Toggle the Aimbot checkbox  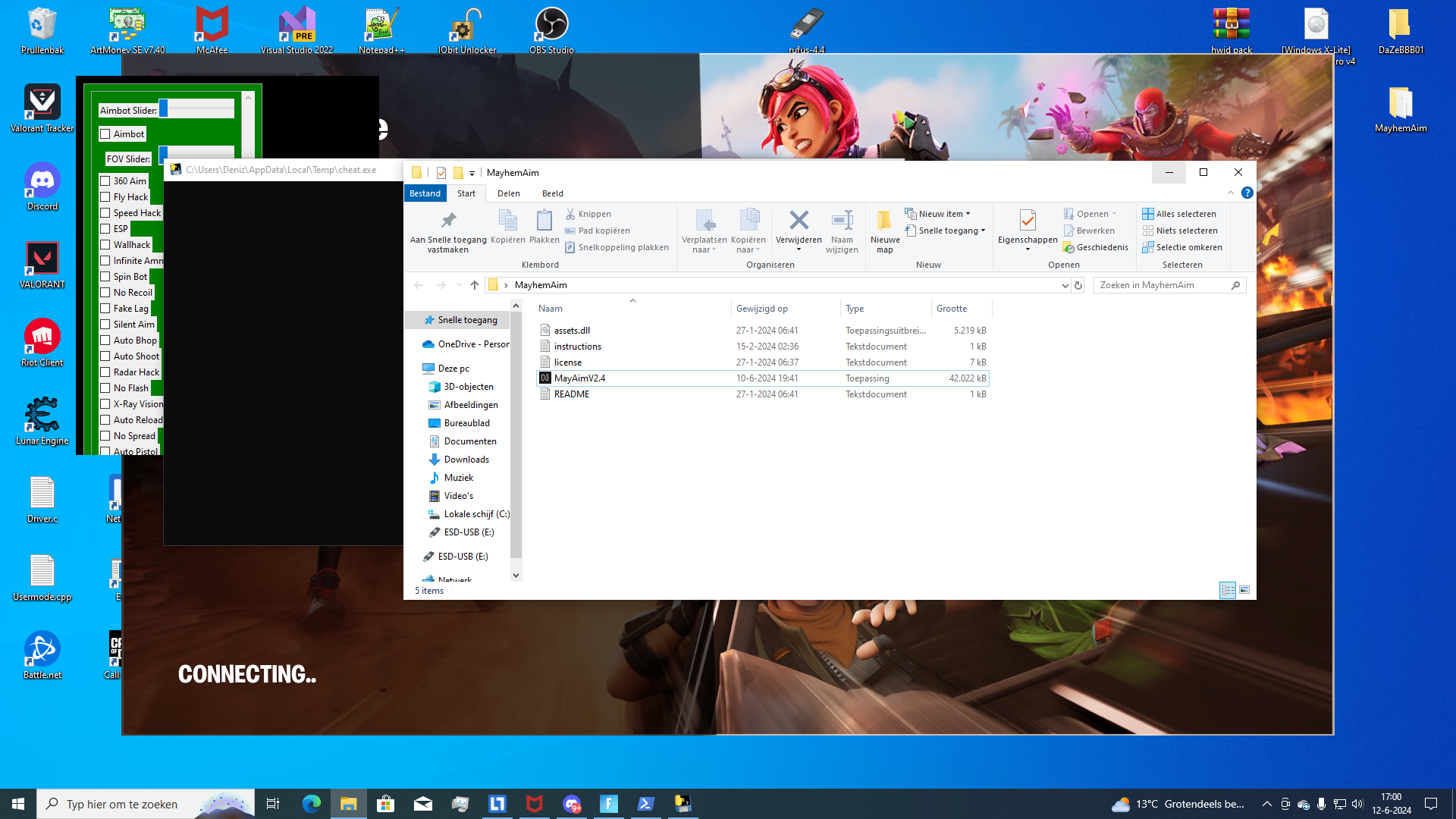(x=105, y=134)
